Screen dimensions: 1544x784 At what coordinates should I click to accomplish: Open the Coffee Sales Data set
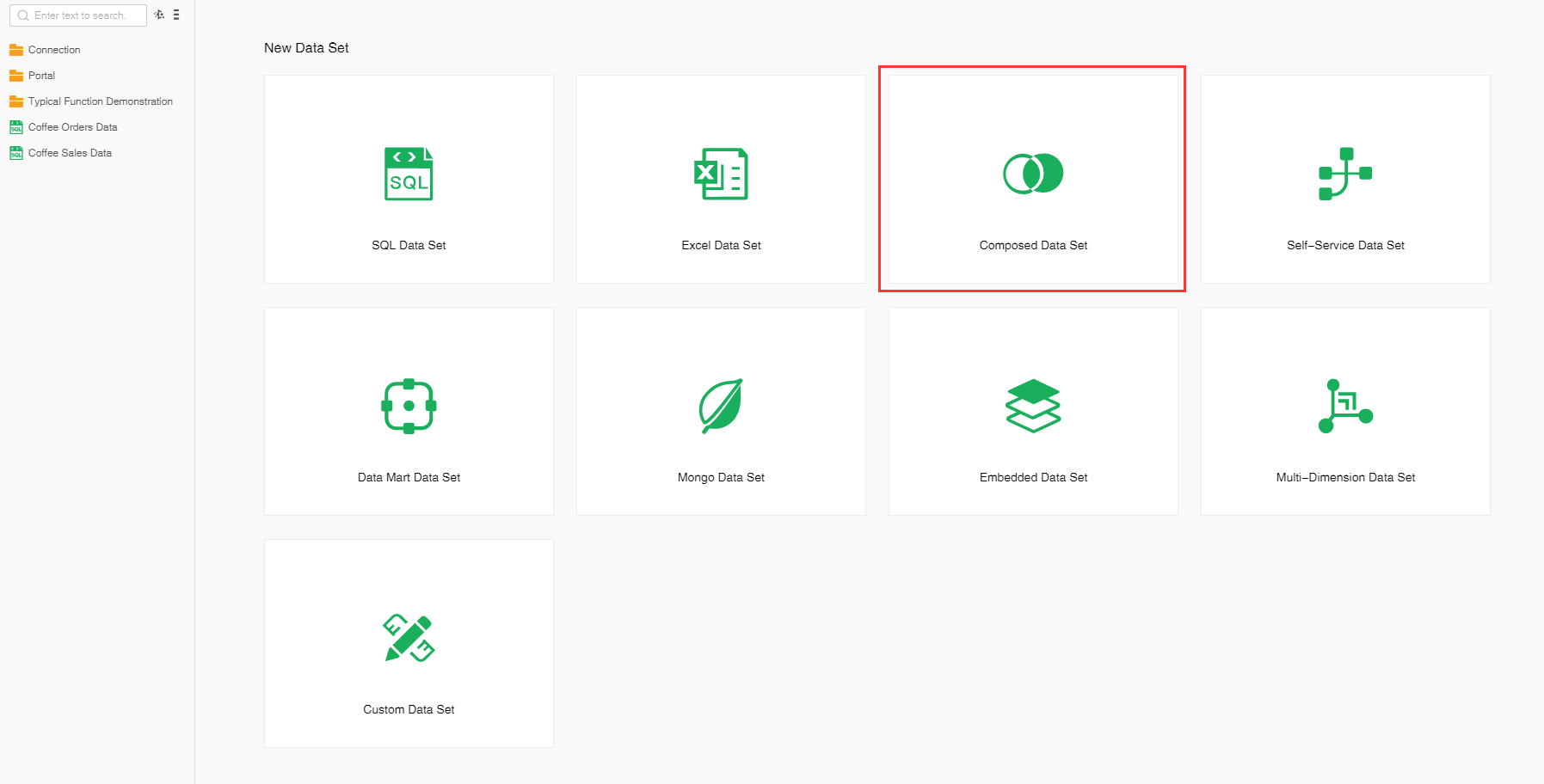[70, 153]
